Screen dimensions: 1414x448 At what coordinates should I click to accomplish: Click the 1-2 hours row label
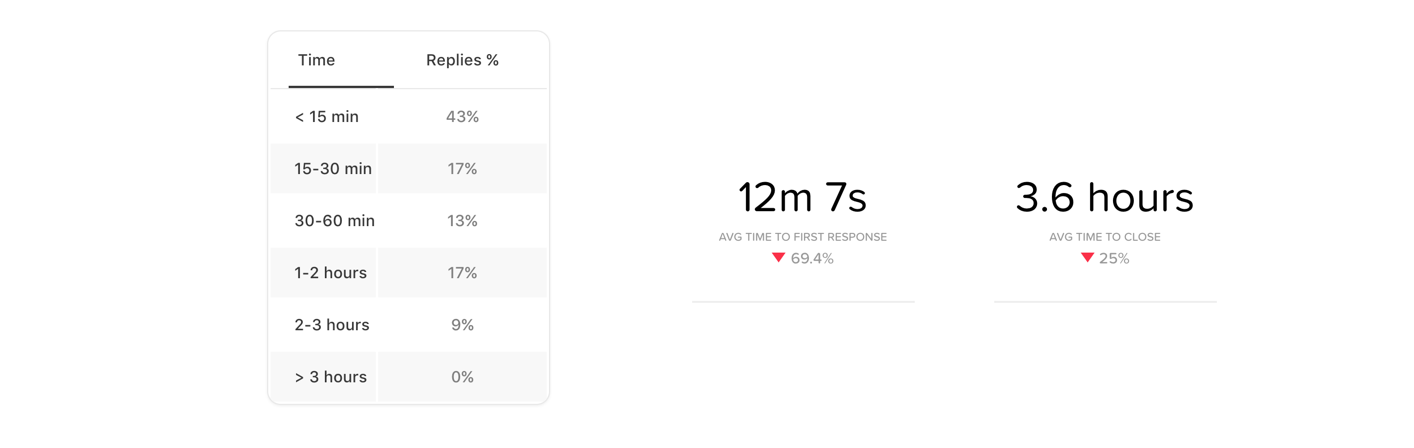[330, 273]
